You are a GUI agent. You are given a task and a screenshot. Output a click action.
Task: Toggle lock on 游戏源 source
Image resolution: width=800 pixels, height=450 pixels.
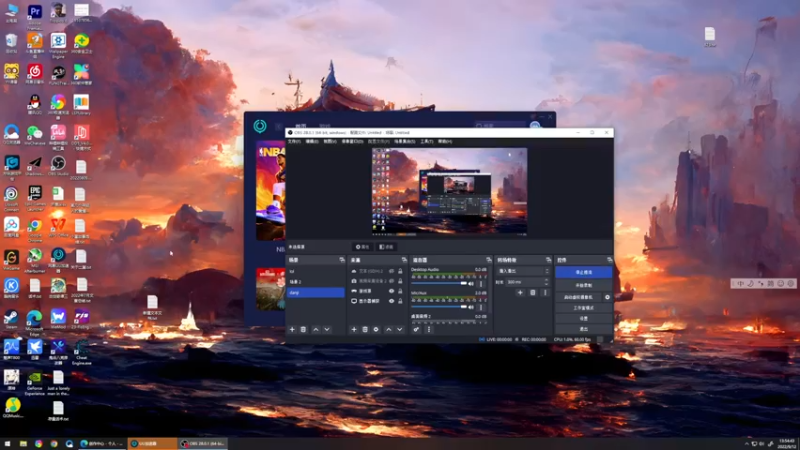tap(400, 291)
